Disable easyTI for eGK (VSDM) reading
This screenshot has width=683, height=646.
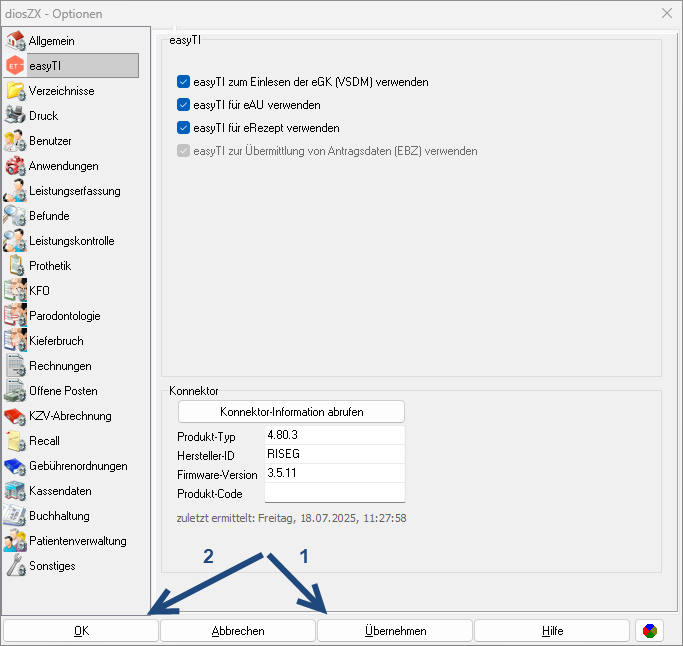pyautogui.click(x=183, y=82)
